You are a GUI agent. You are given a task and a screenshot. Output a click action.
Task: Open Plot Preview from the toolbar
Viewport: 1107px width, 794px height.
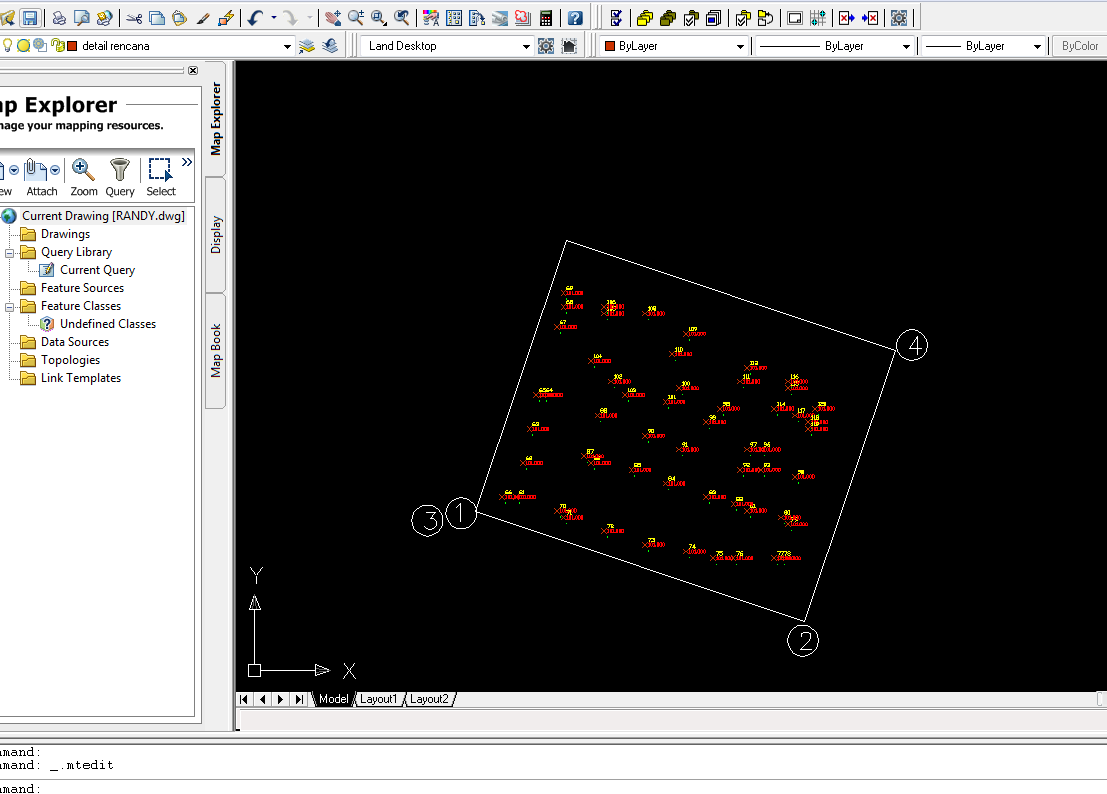(x=82, y=18)
